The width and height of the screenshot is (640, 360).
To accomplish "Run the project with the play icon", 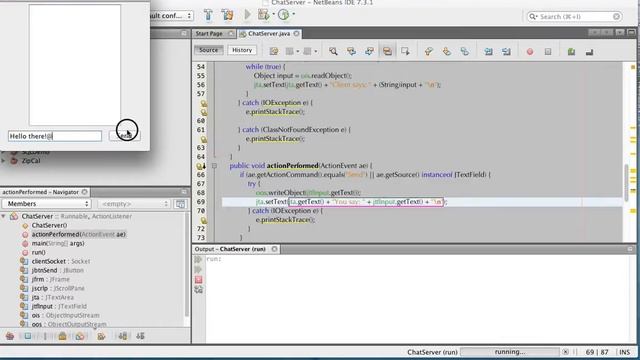I will (247, 15).
